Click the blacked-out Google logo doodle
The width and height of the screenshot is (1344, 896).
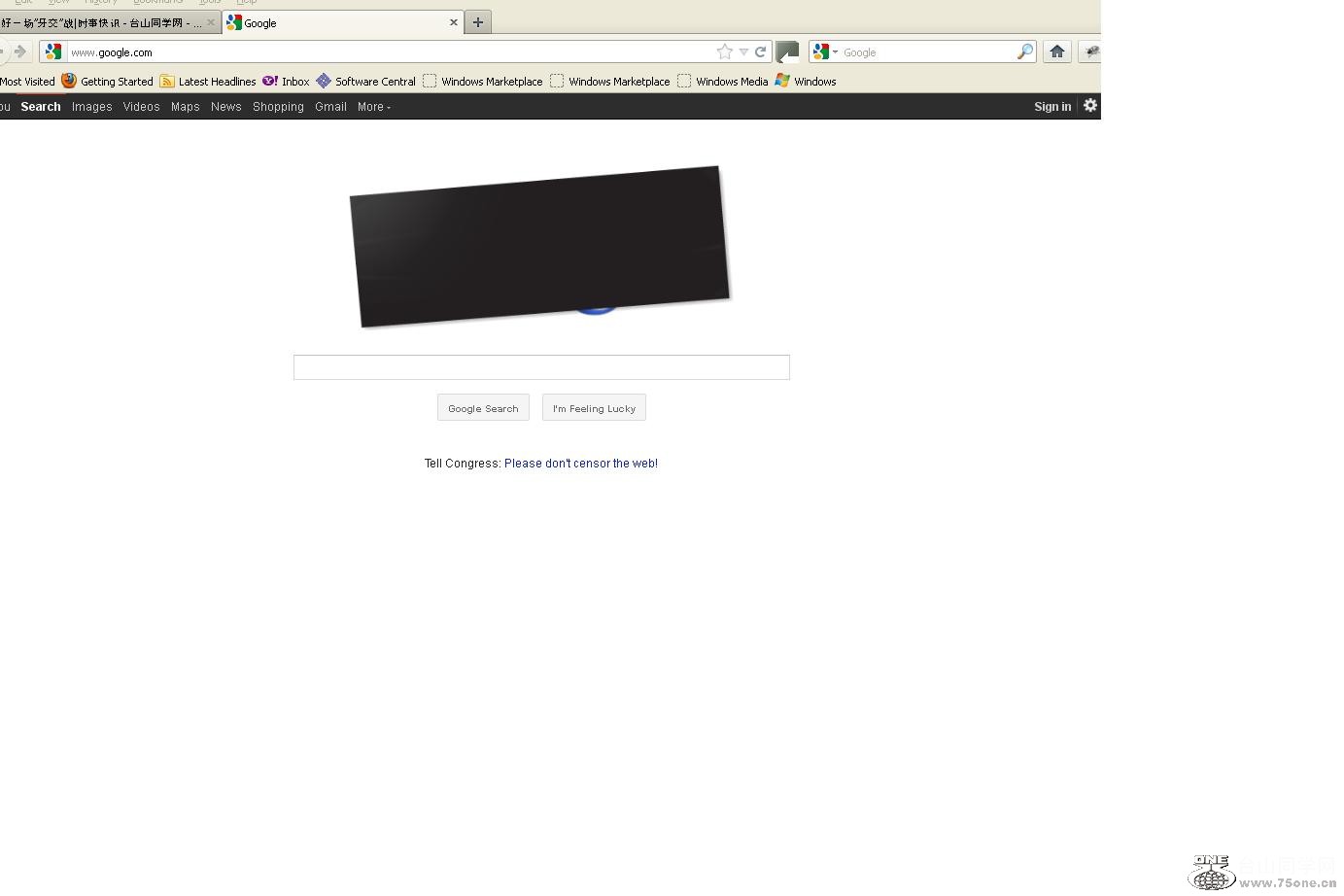point(539,246)
